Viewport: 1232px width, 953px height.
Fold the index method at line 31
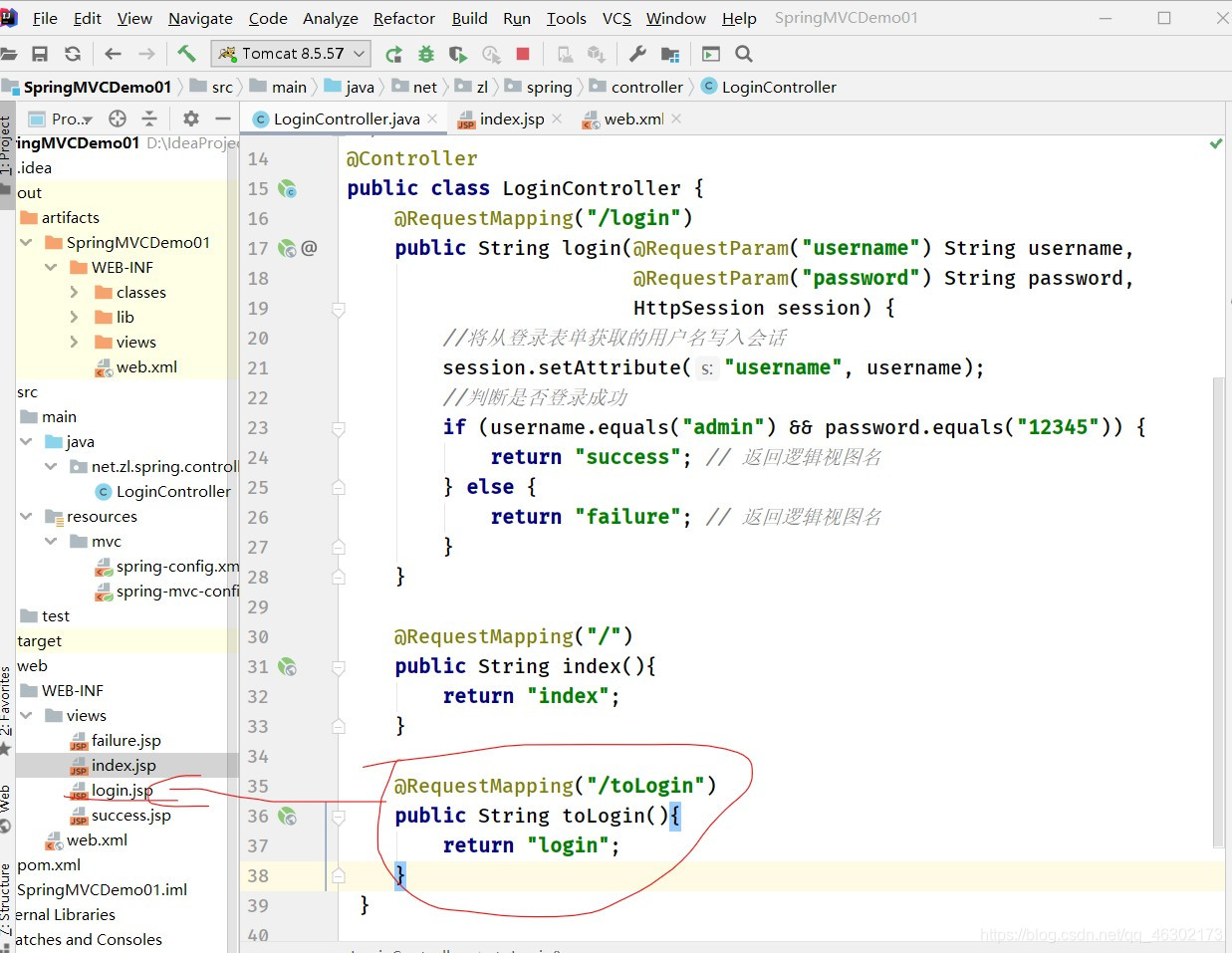(x=339, y=666)
